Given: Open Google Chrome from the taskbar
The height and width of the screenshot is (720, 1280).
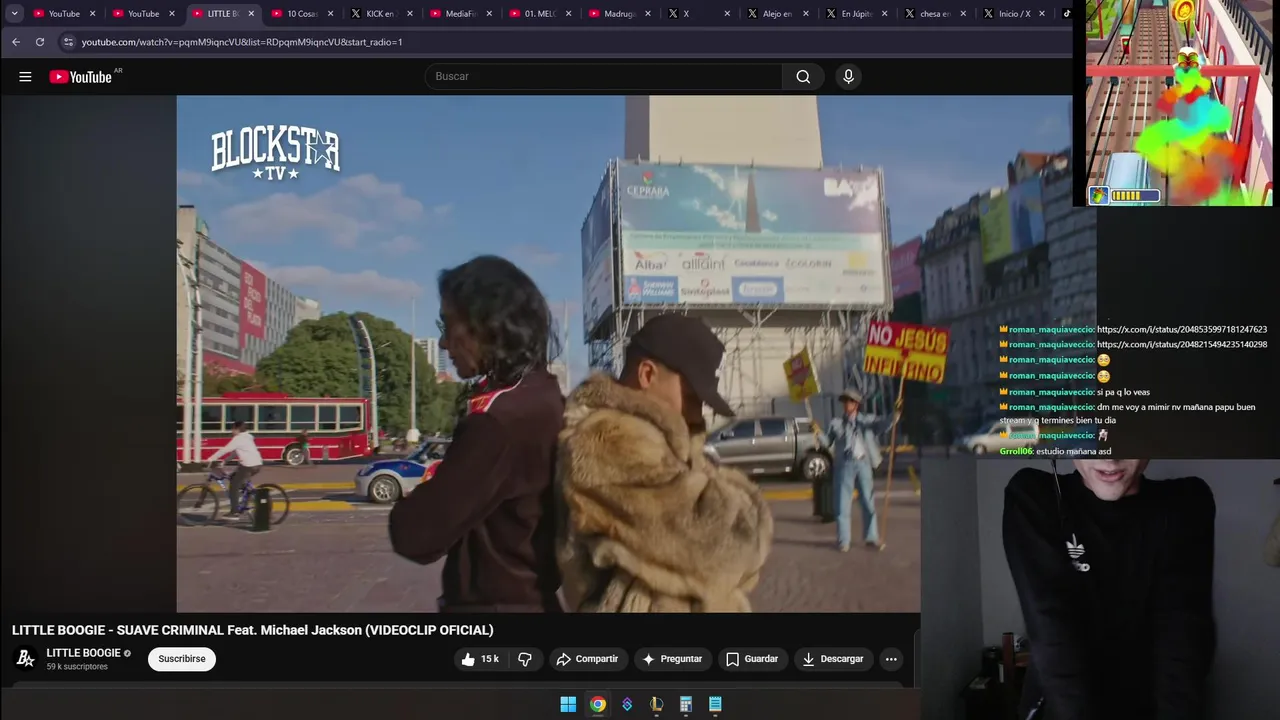Looking at the screenshot, I should tap(597, 704).
